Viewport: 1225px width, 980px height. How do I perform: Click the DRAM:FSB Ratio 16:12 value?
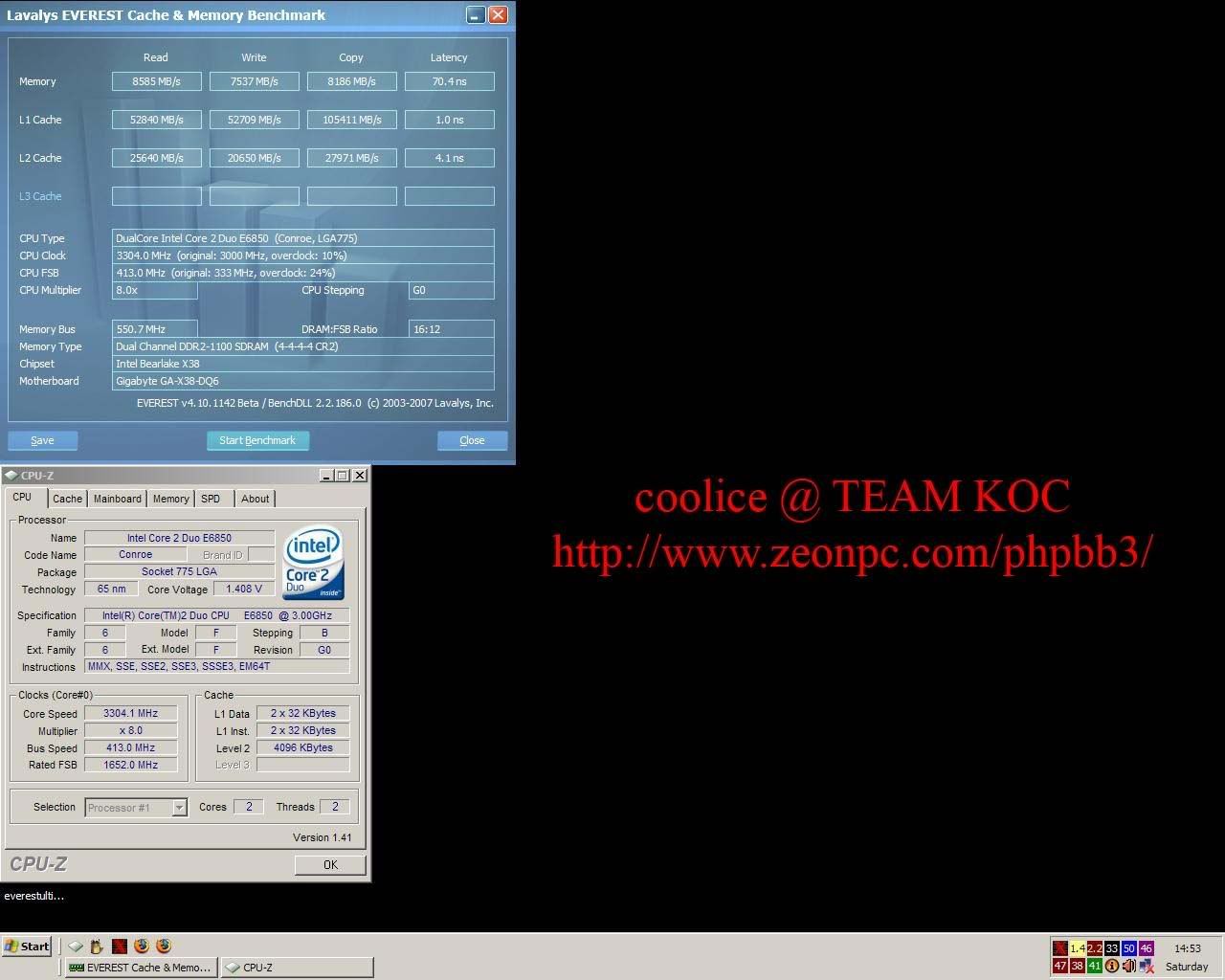452,329
